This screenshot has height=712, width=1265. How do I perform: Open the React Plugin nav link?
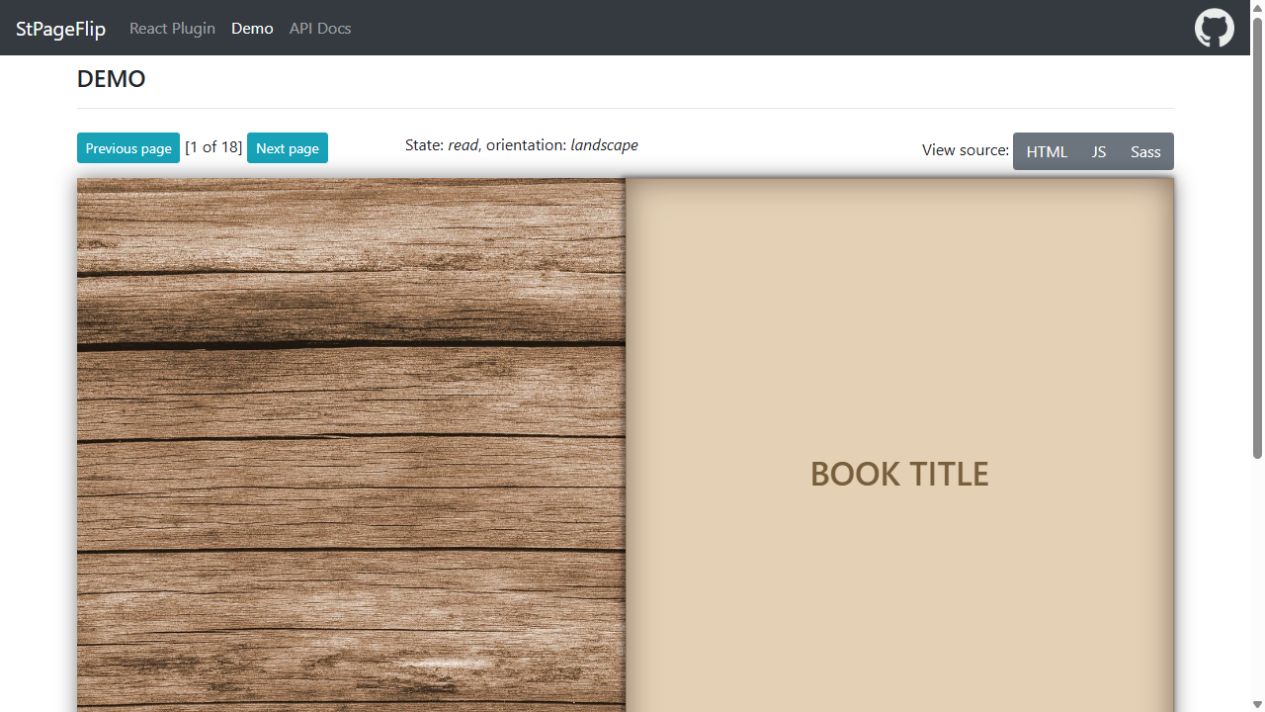tap(172, 28)
